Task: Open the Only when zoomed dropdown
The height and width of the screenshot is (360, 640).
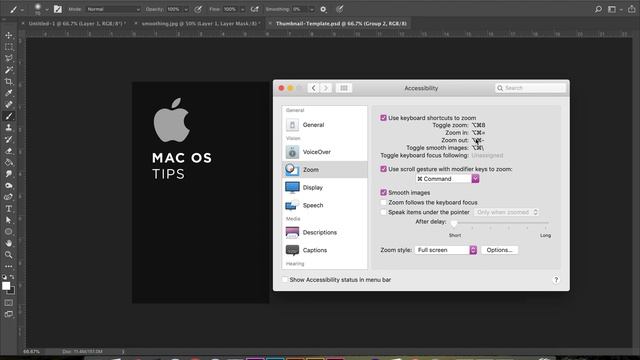Action: [x=507, y=212]
